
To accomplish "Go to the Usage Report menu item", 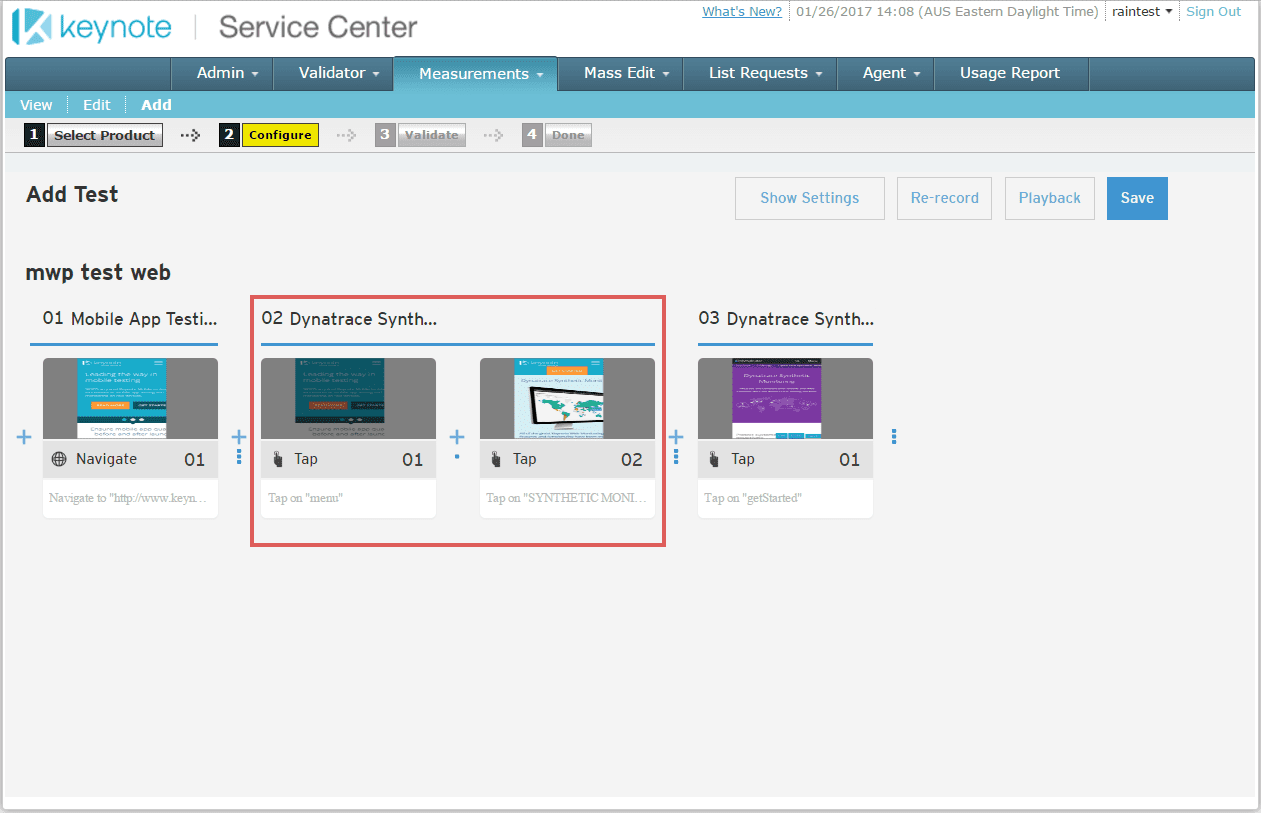I will 1010,73.
